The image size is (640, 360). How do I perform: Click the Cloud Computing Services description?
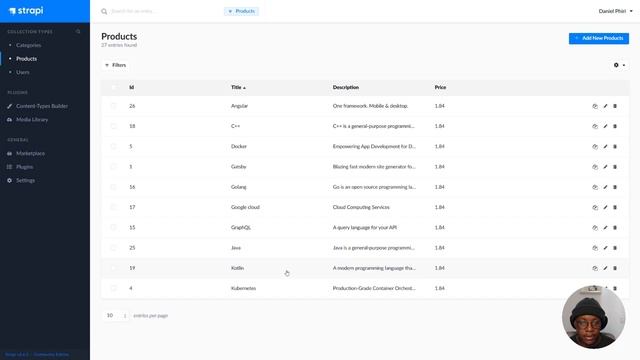point(361,207)
